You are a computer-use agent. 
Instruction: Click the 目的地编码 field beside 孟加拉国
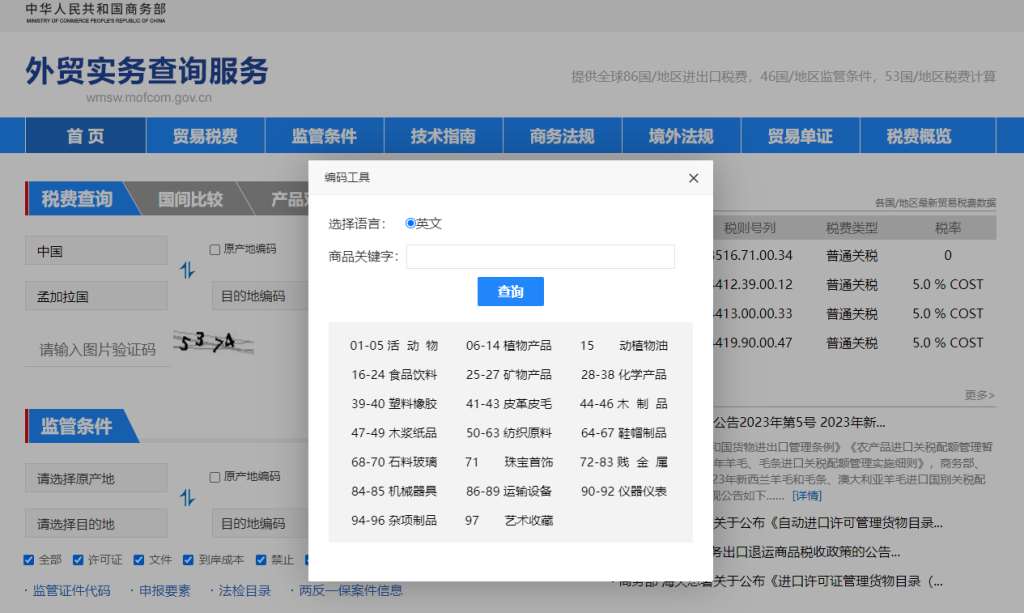[260, 296]
